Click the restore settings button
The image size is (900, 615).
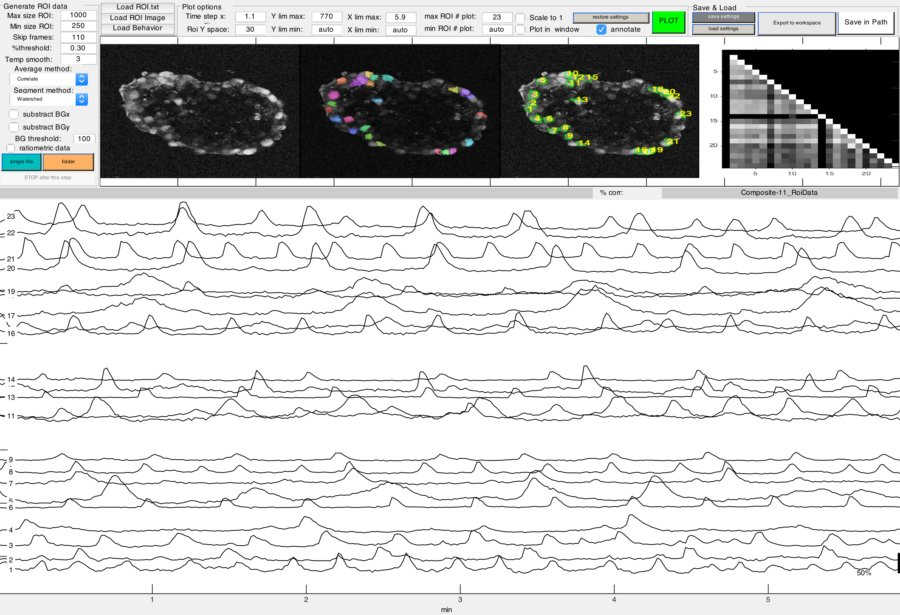[x=610, y=17]
